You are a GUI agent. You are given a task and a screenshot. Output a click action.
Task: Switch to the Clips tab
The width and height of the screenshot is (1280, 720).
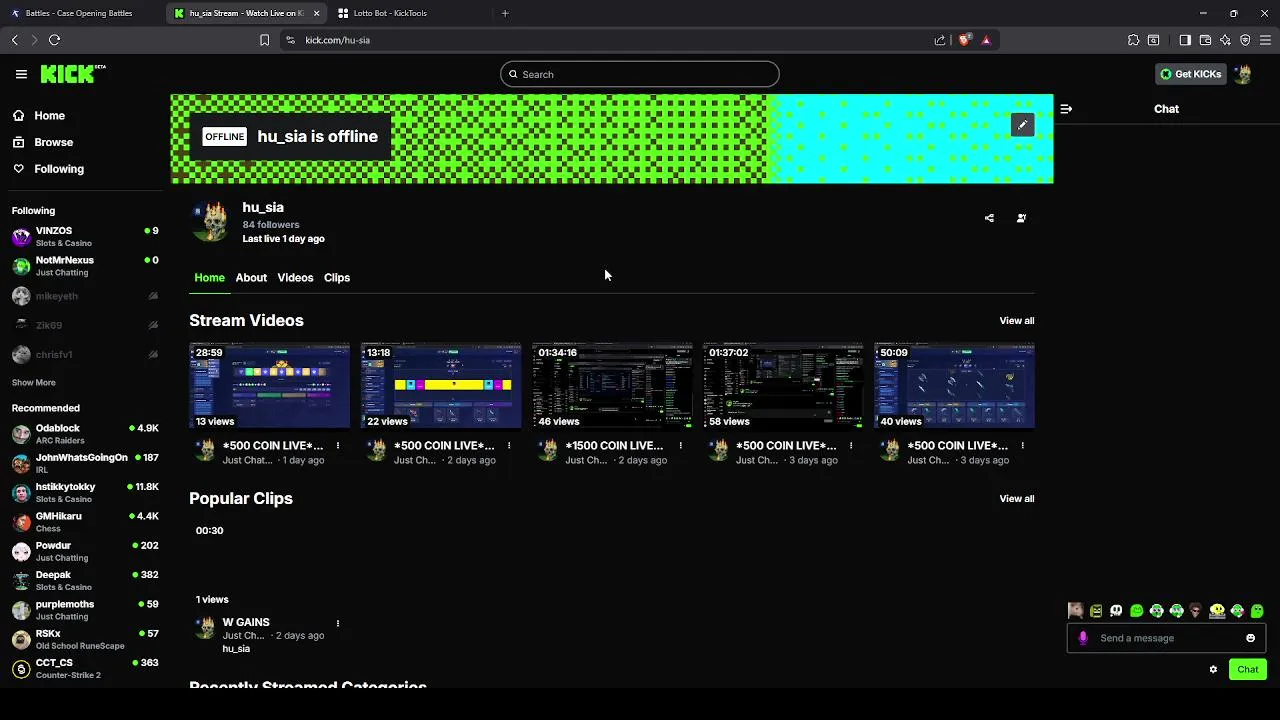(337, 278)
